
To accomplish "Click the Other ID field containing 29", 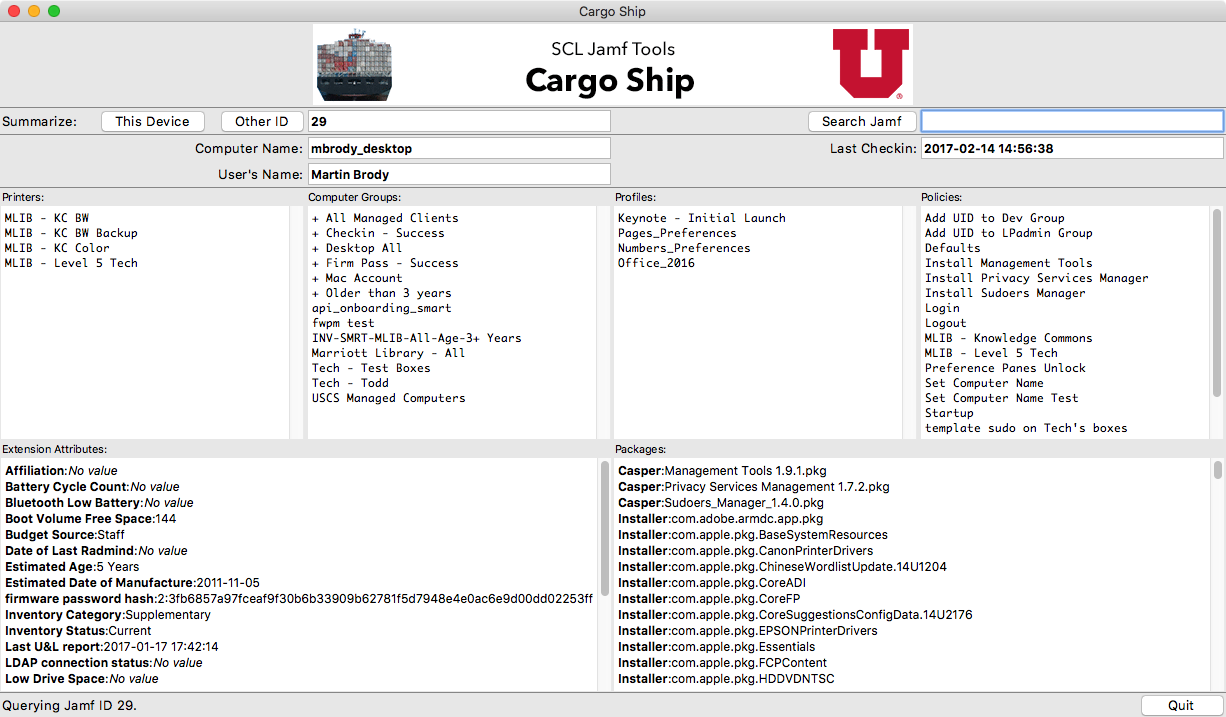I will coord(458,121).
